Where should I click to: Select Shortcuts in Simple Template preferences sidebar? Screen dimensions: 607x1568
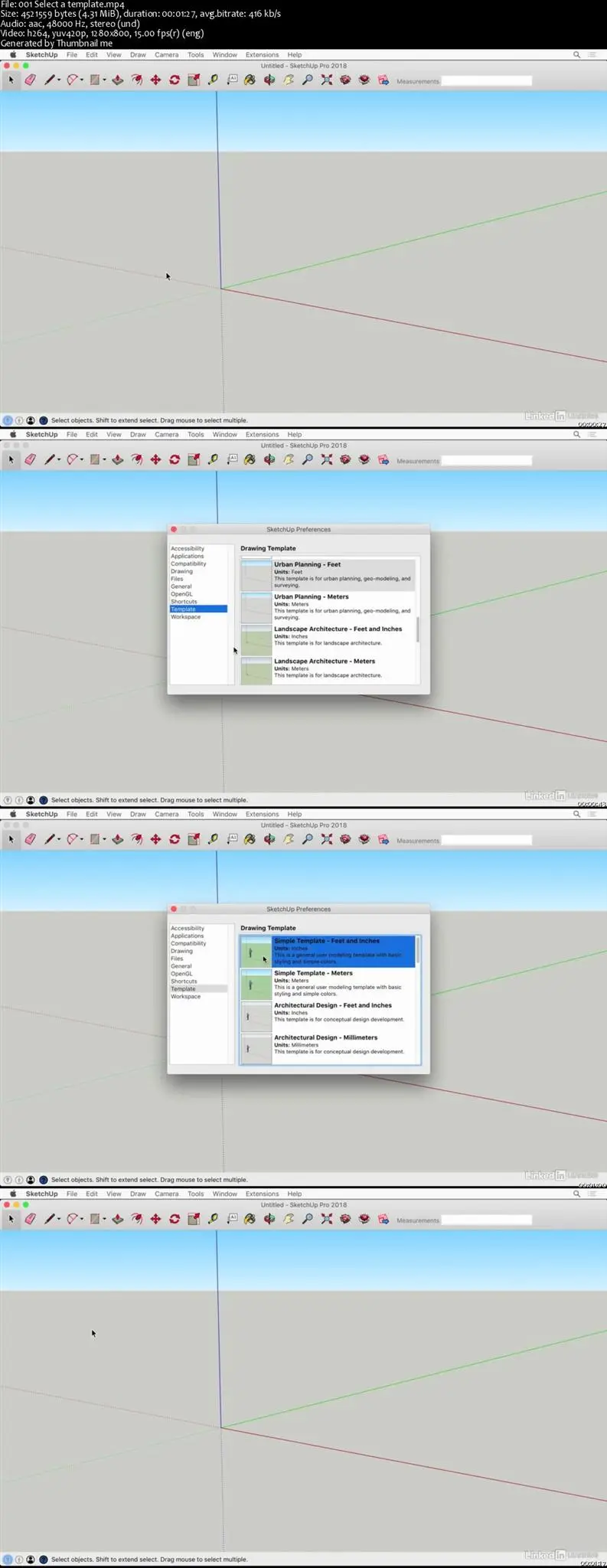point(184,982)
